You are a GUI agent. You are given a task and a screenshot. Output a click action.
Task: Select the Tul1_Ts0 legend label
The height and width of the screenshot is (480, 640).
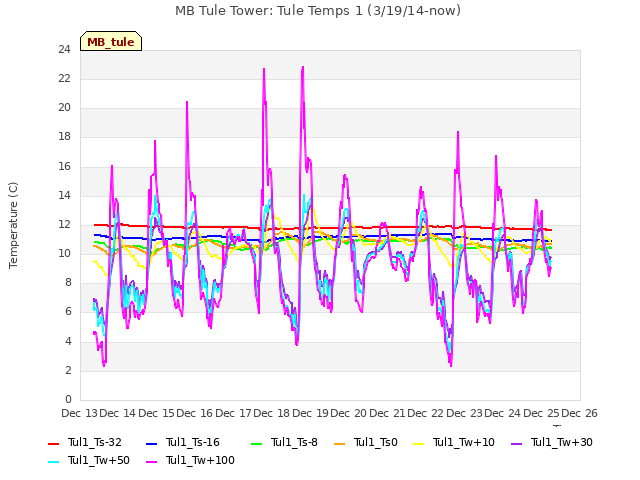(x=376, y=442)
